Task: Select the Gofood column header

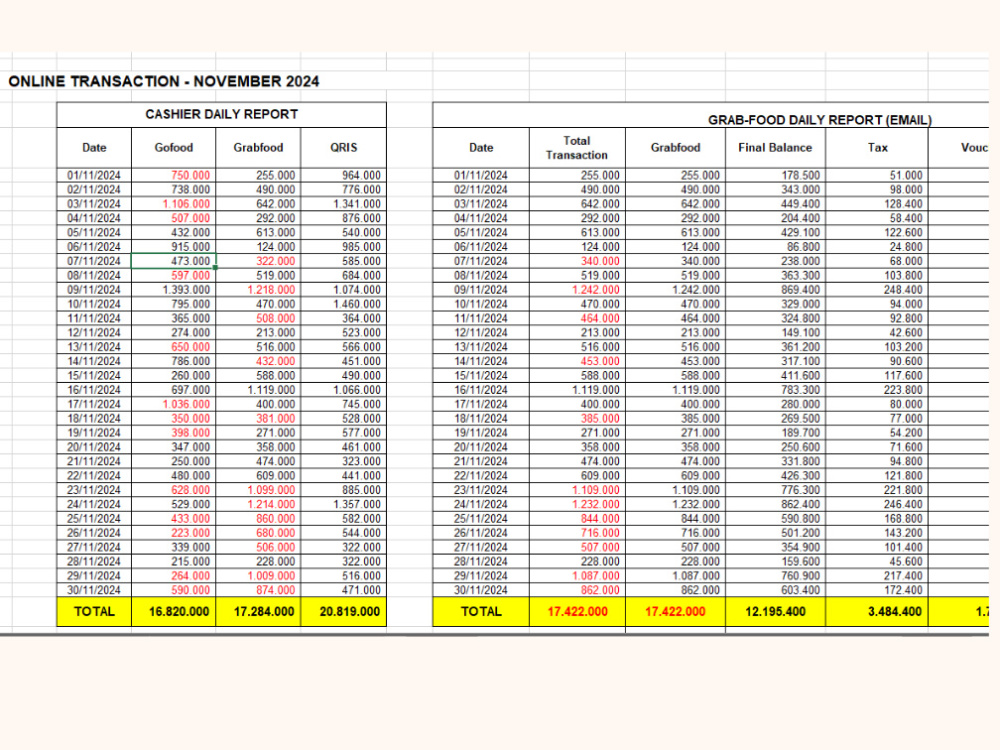Action: 173,147
